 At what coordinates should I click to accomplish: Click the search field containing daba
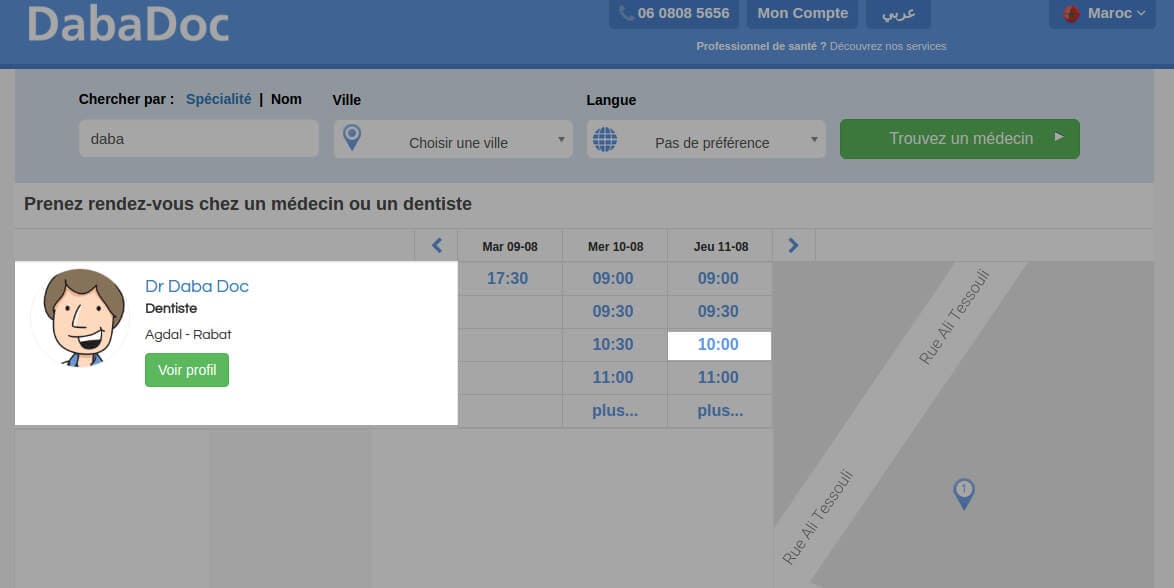coord(198,139)
